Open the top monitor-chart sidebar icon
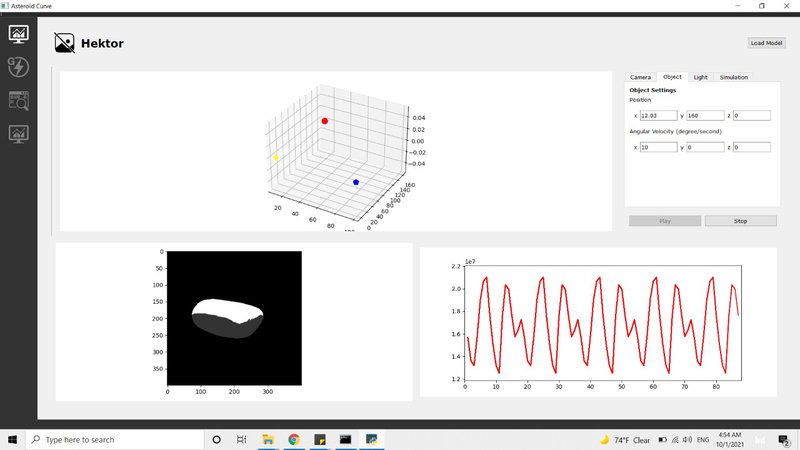 [x=18, y=34]
